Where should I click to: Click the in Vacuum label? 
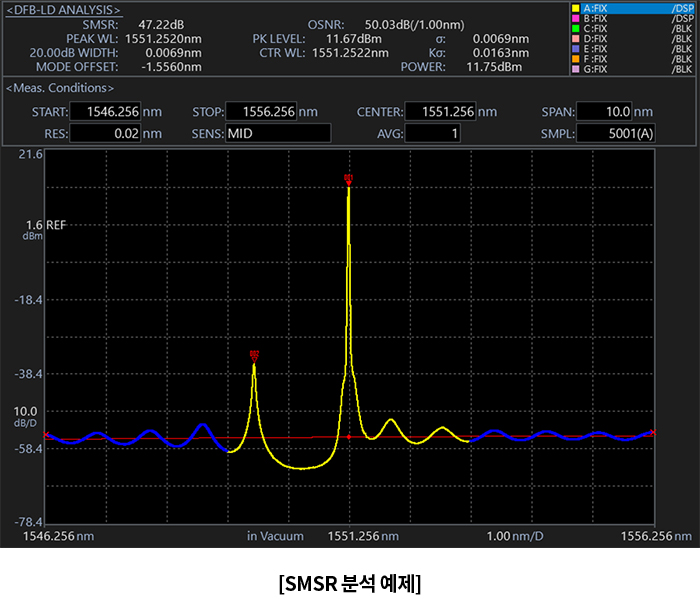click(275, 536)
